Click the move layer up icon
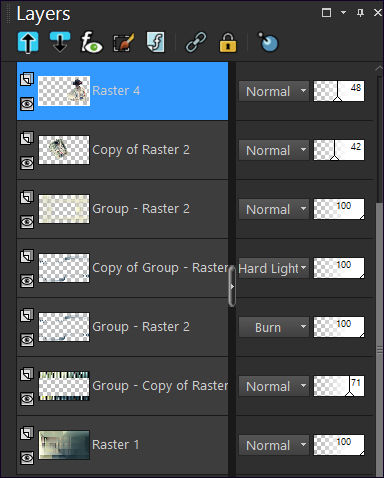Screen dimensions: 384x478 (x=28, y=43)
